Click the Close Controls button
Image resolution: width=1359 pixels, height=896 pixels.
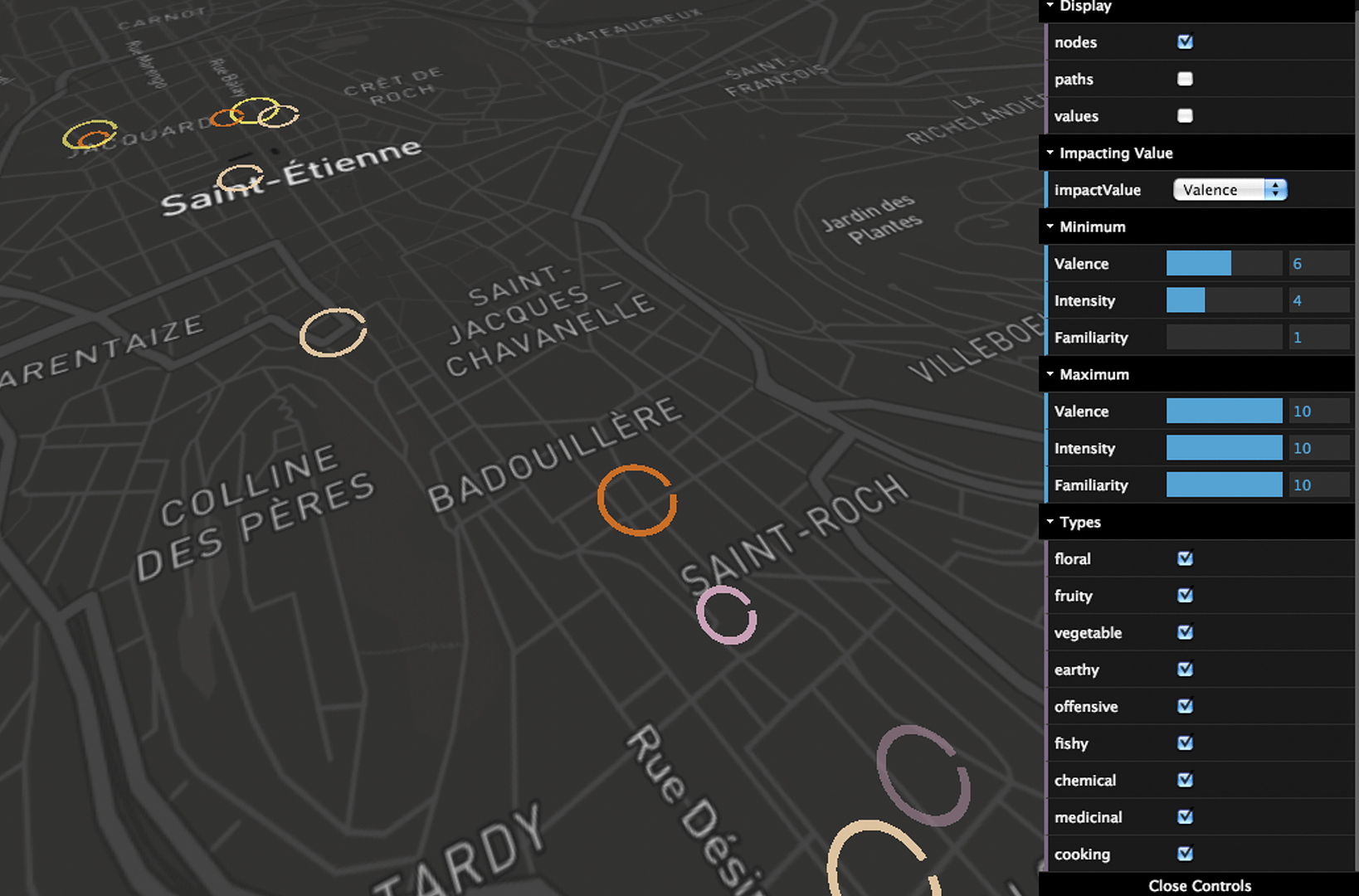tap(1199, 885)
